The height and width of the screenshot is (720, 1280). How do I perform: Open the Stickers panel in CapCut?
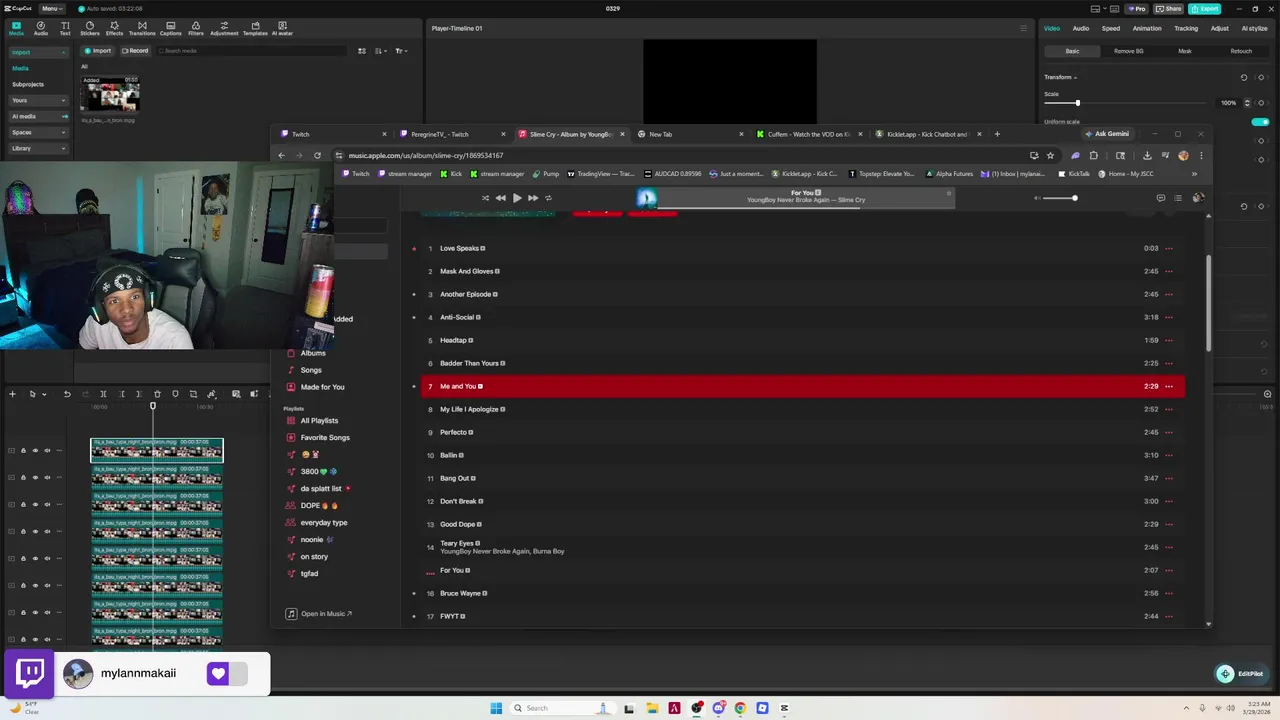(x=90, y=29)
